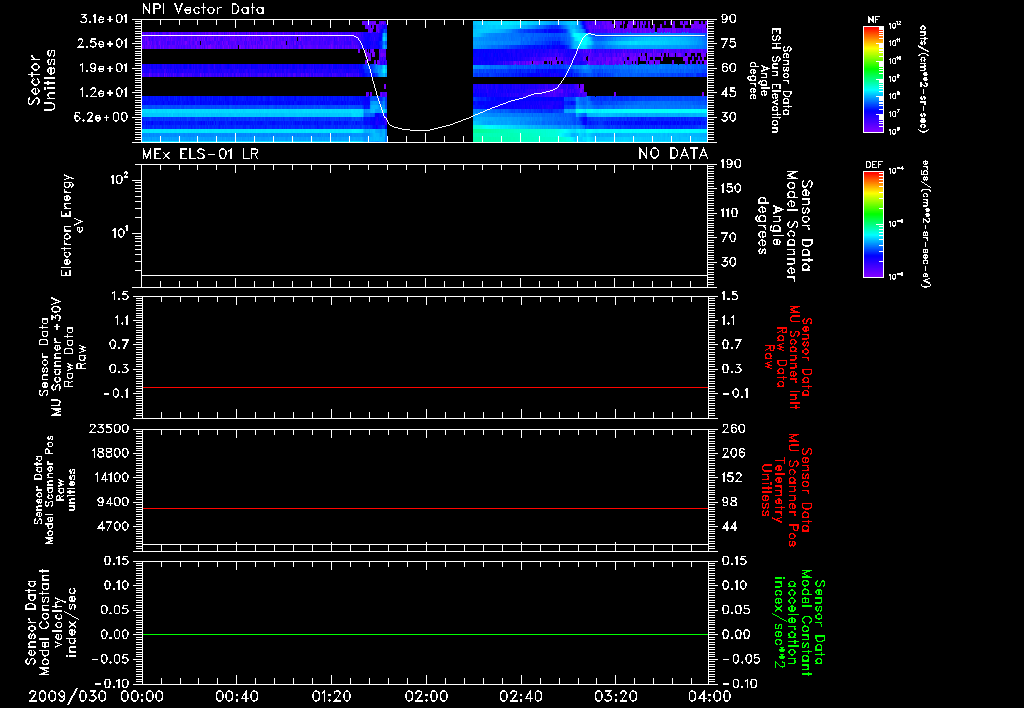Click the 150 scanner angle tick
This screenshot has height=708, width=1024.
tap(731, 189)
